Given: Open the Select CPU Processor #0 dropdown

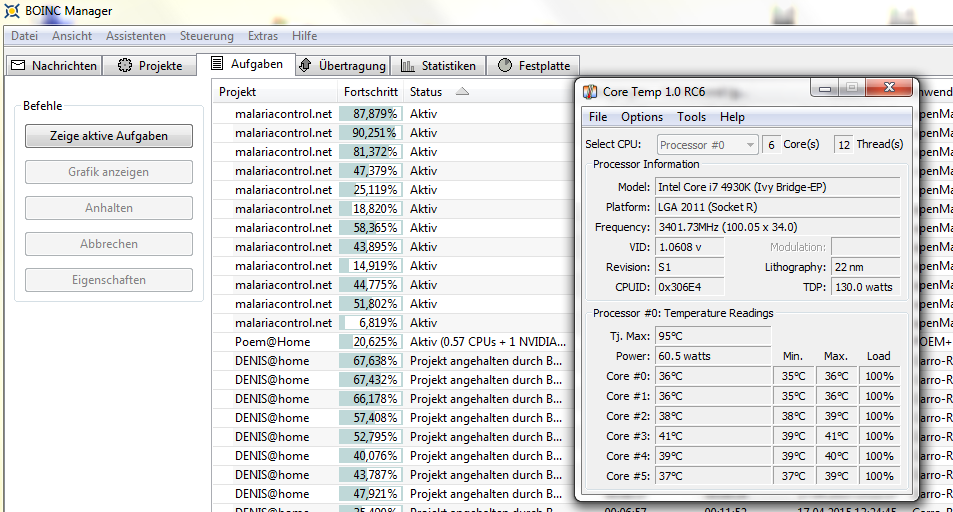Looking at the screenshot, I should tap(707, 145).
